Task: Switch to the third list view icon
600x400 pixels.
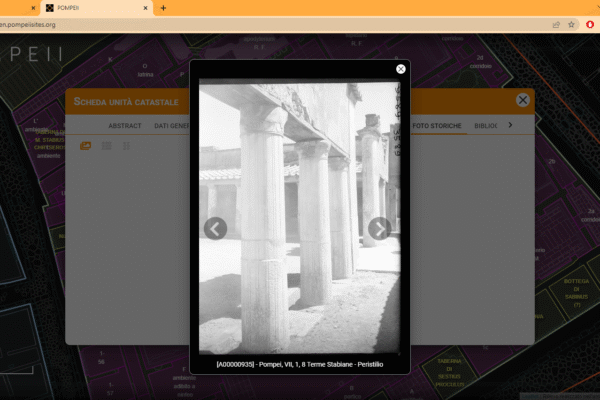Action: coord(127,146)
